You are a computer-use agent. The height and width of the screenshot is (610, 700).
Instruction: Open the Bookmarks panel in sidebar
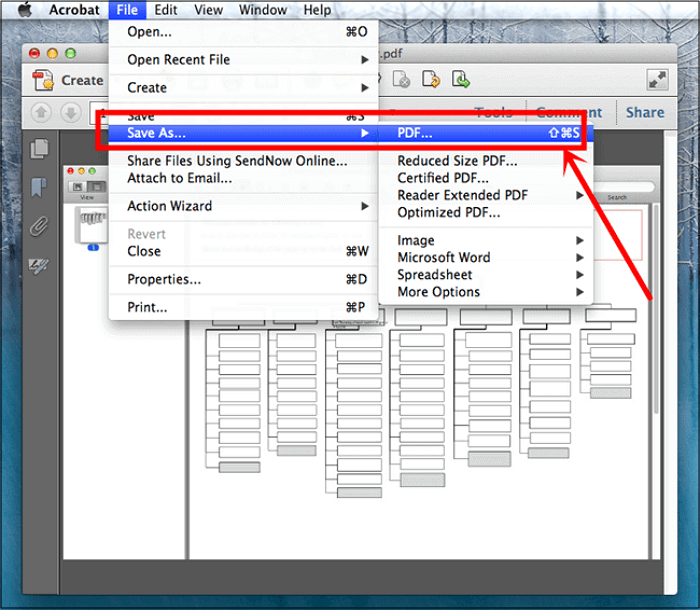40,187
